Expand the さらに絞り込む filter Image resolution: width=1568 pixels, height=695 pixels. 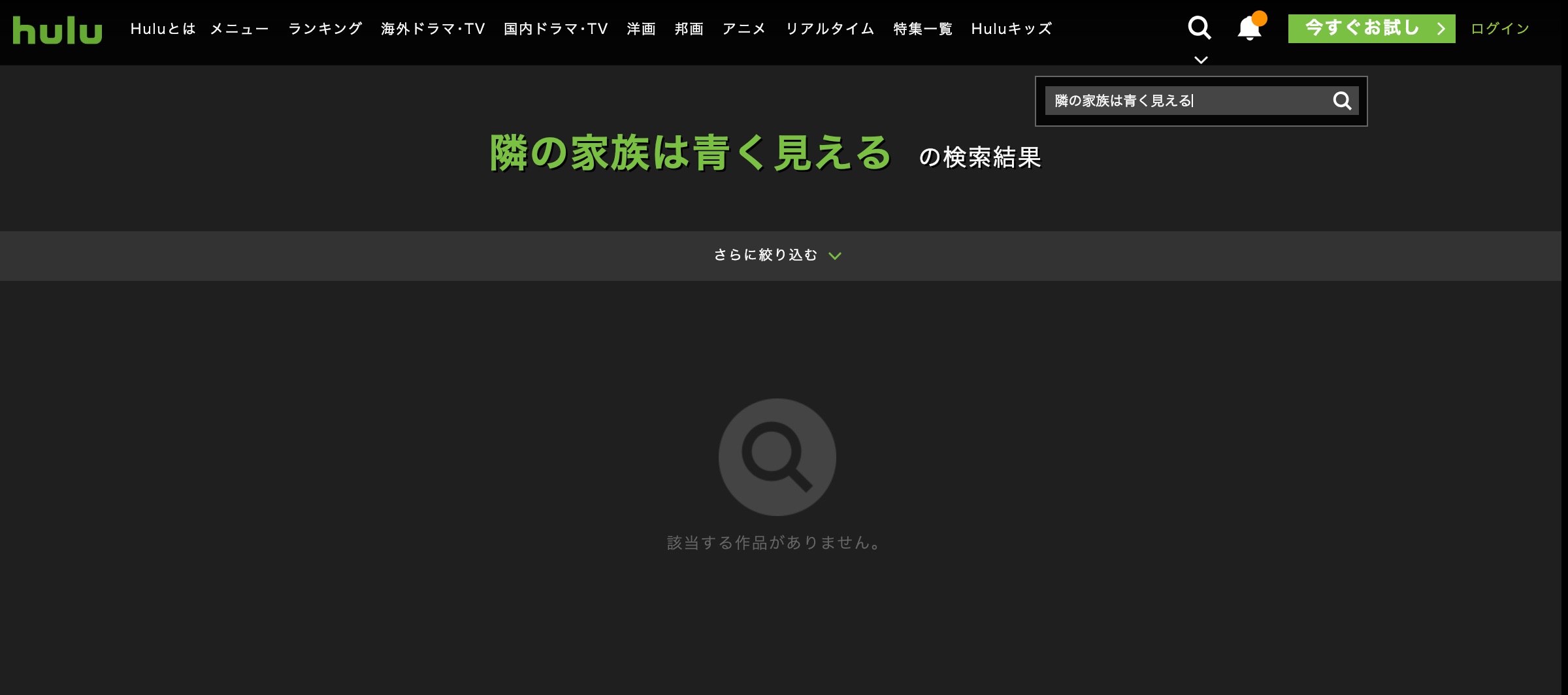pos(766,255)
